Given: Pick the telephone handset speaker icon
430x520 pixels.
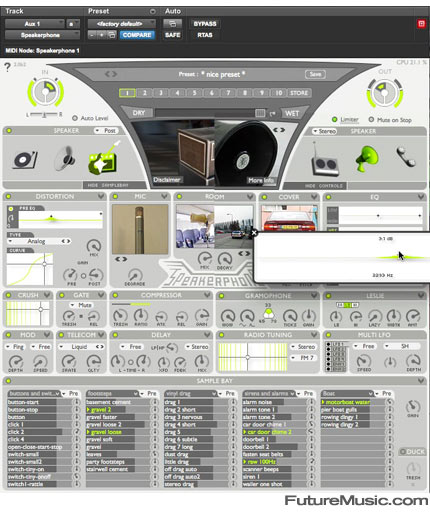Looking at the screenshot, I should pyautogui.click(x=406, y=157).
